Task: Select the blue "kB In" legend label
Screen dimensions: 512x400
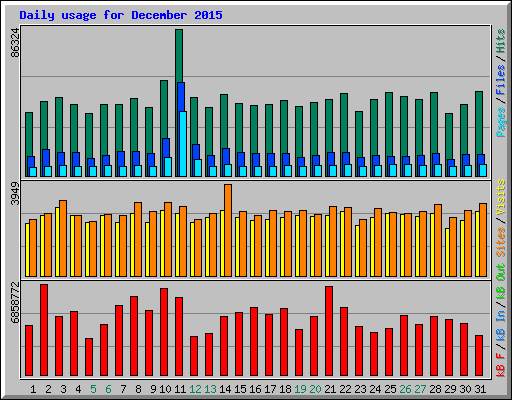Action: 501,326
